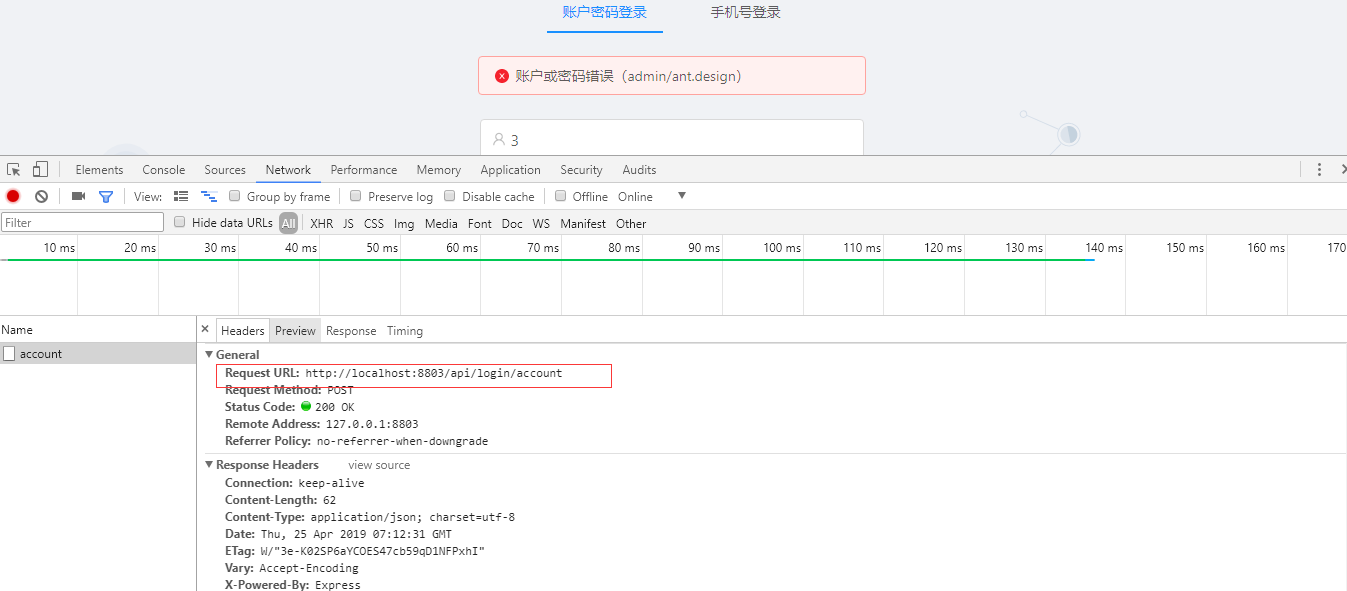Filter requests by CSS

click(x=374, y=223)
